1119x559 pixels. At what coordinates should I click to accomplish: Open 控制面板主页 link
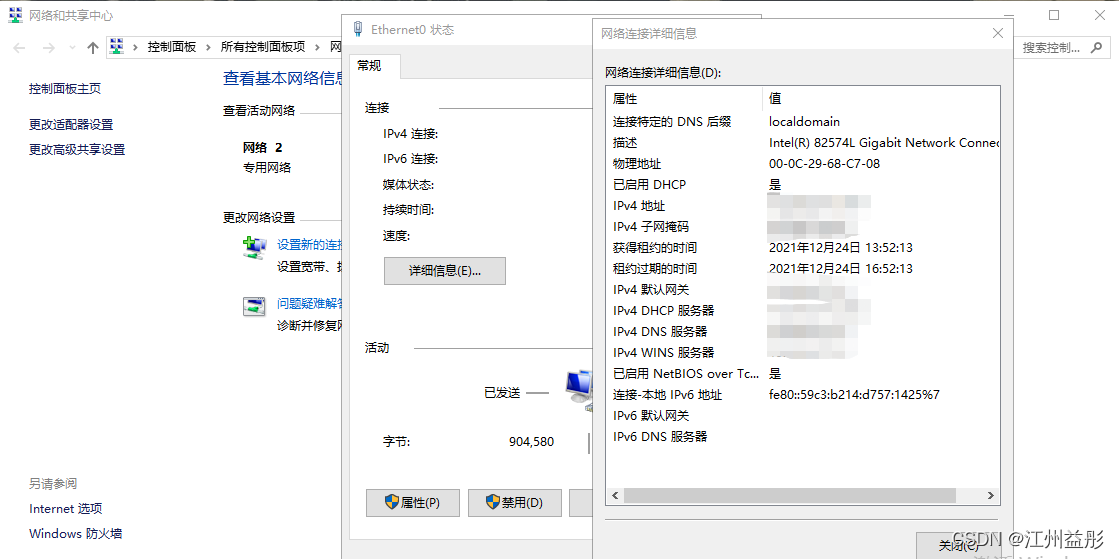tap(65, 89)
